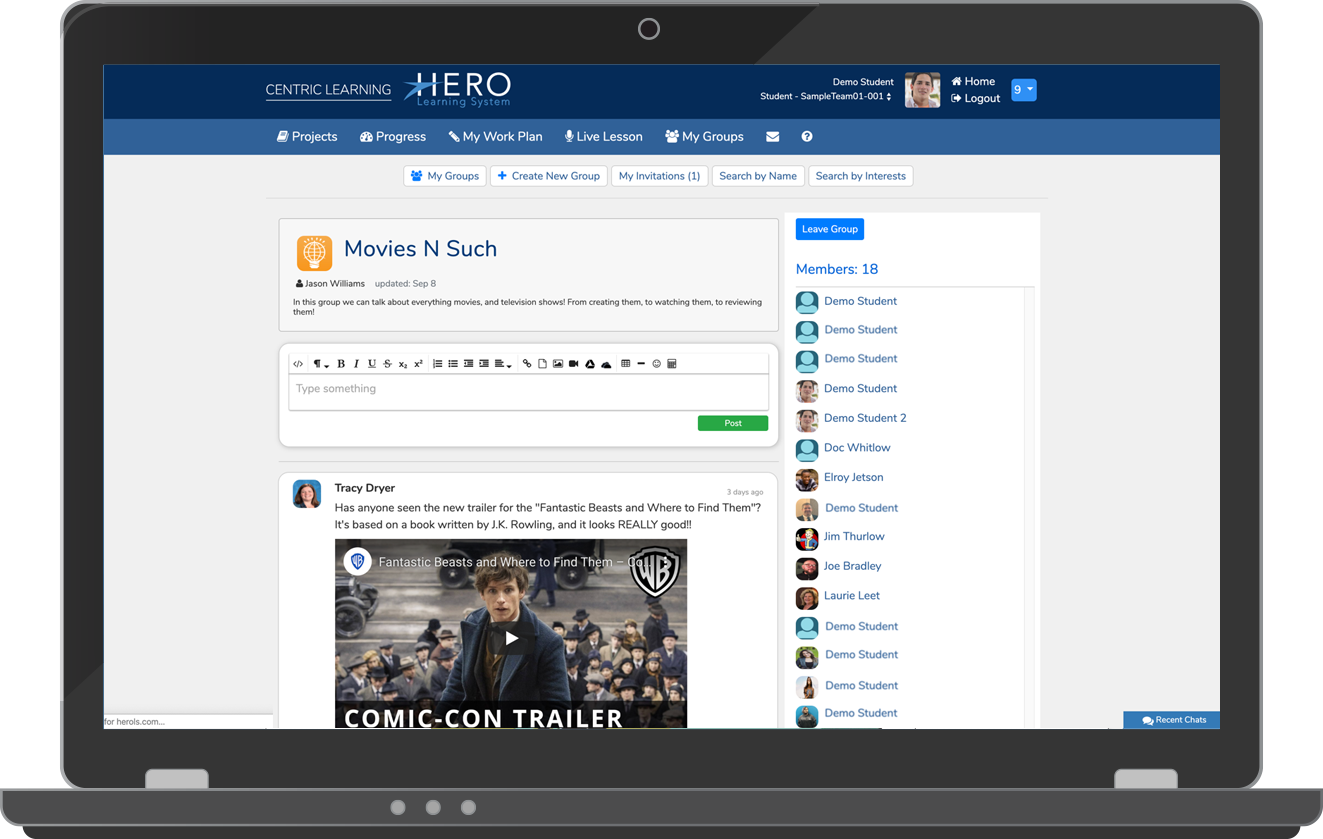Decrease indent in the post editor

tap(468, 364)
